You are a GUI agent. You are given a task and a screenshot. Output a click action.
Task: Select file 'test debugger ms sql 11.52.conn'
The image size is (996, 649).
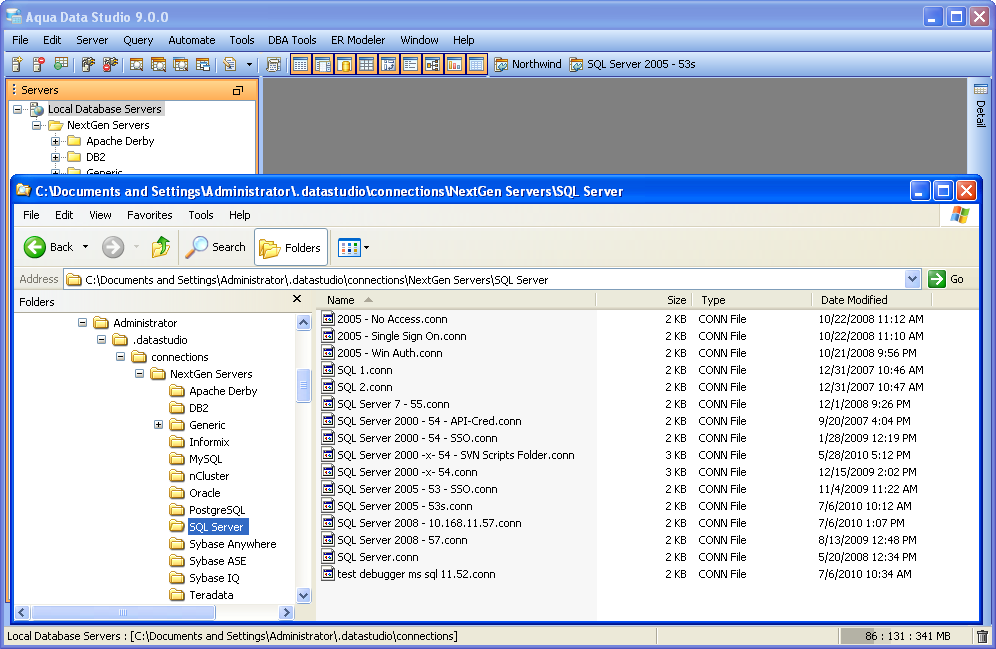[416, 574]
